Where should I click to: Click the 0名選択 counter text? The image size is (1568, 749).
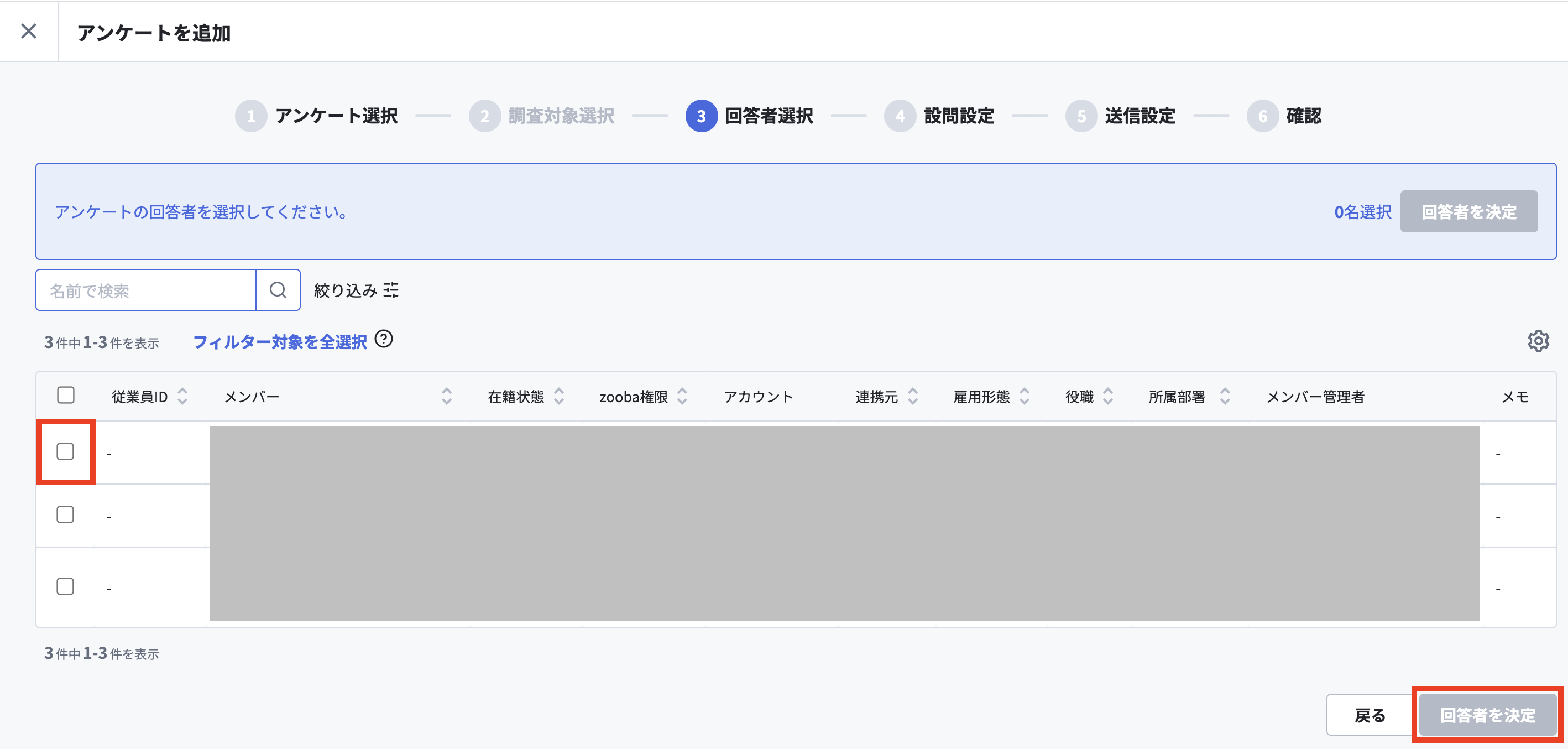click(1363, 212)
